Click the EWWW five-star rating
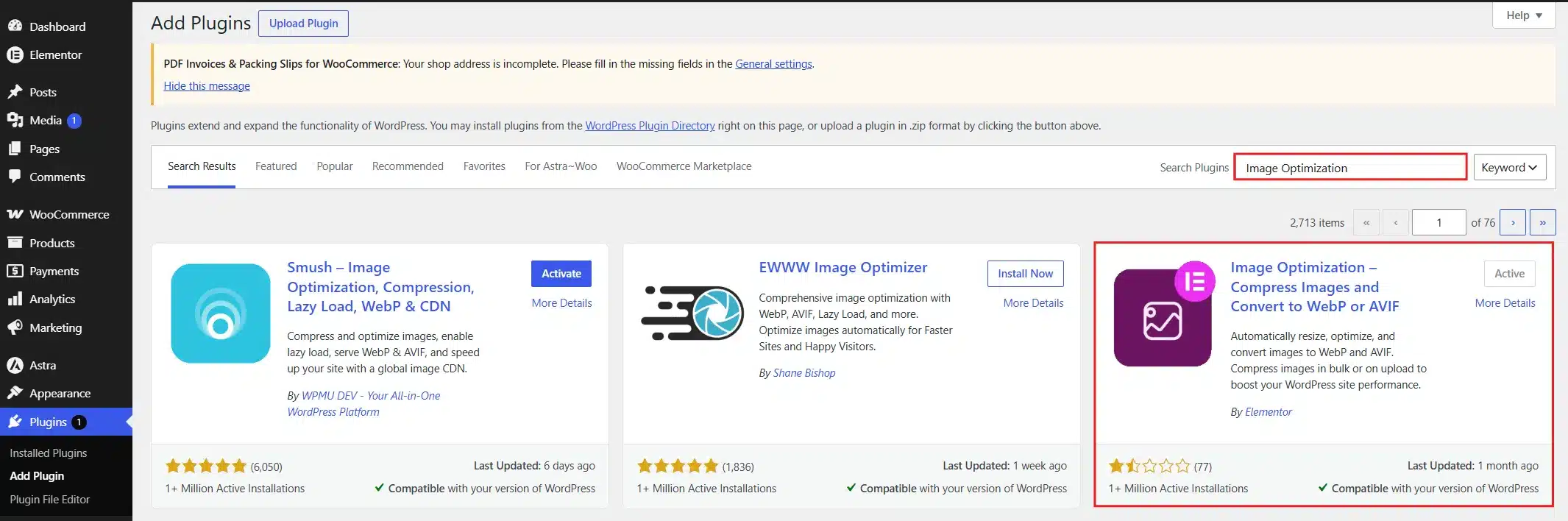 678,466
